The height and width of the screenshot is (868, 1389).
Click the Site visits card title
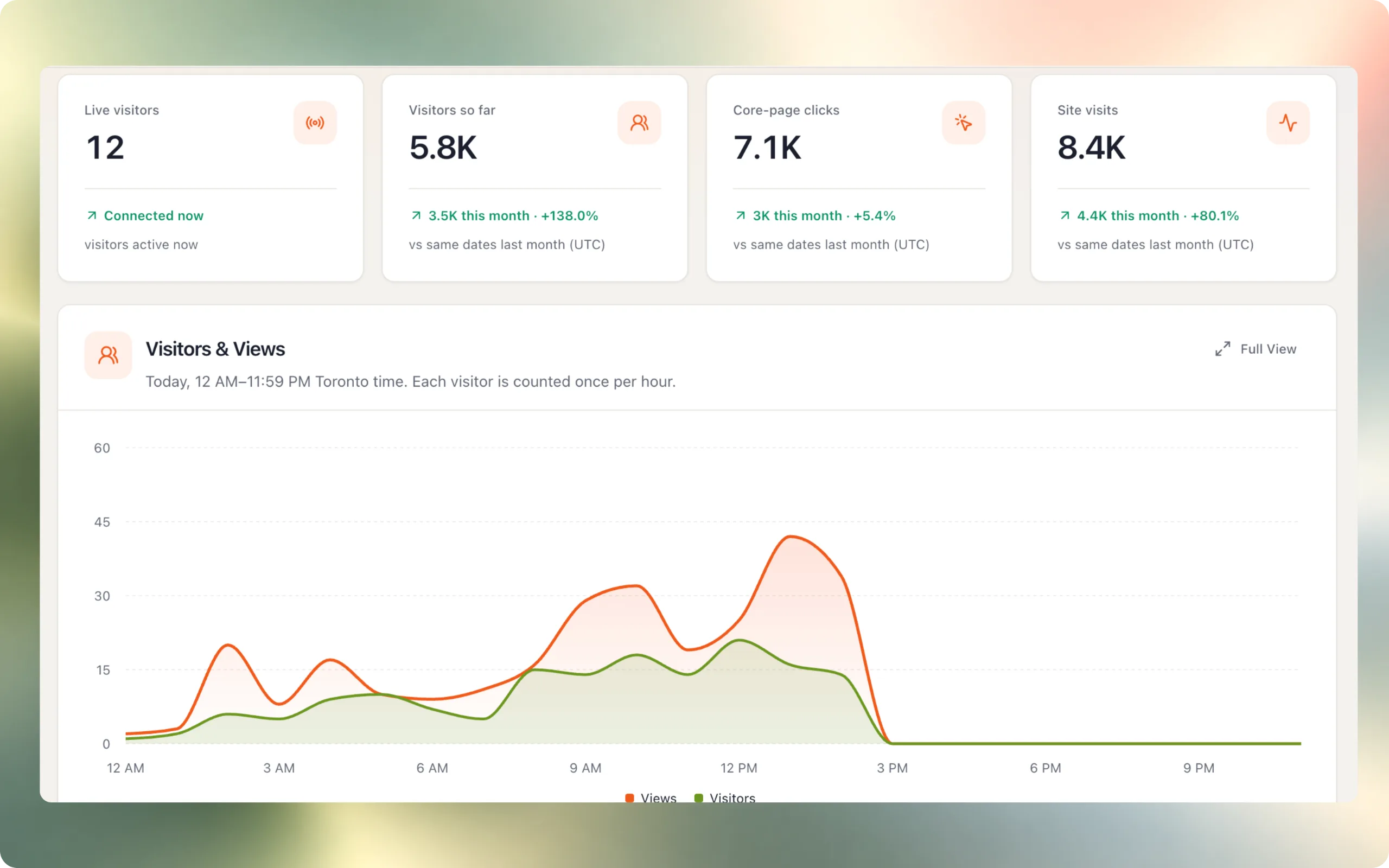click(1088, 110)
